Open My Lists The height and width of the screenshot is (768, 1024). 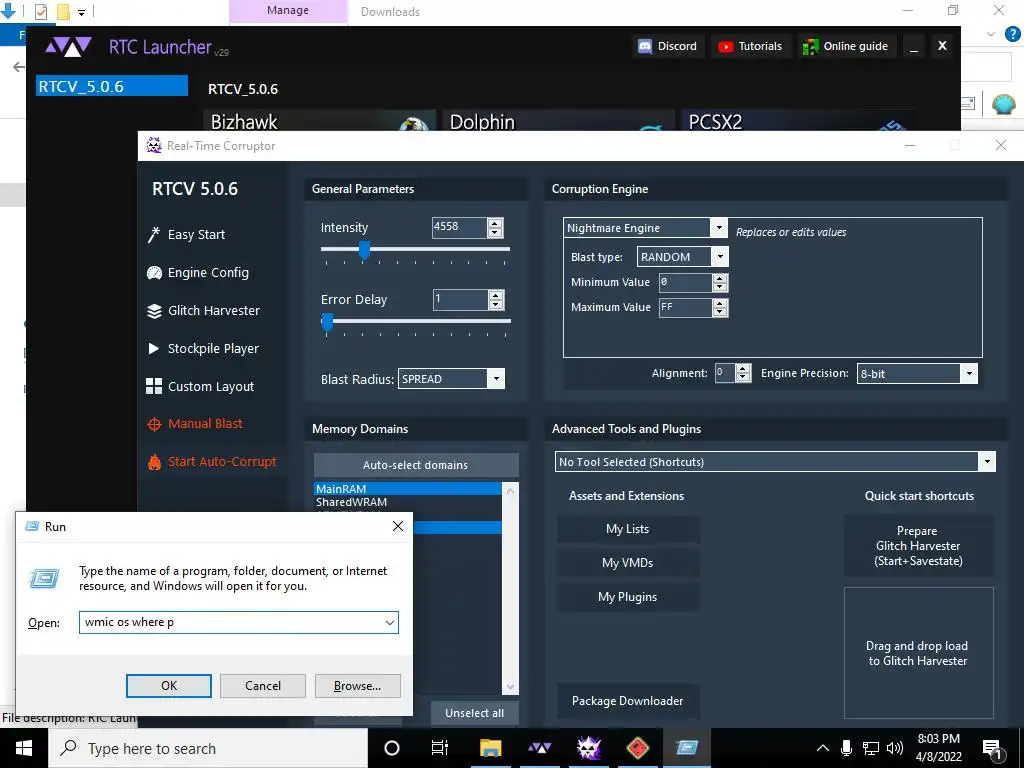pos(628,529)
